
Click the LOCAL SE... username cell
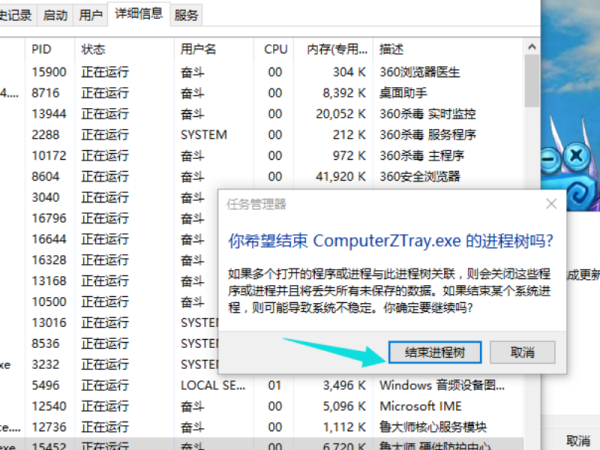213,385
